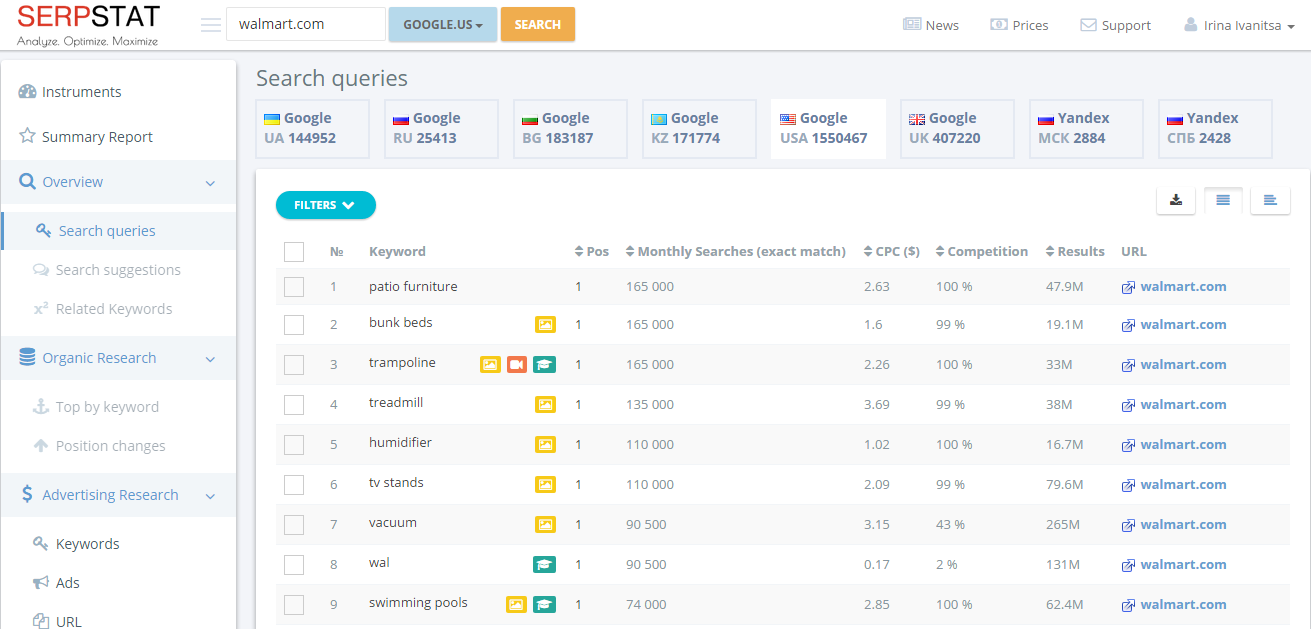The image size is (1311, 629).
Task: Click the SERPSTAT logo
Action: pos(89,24)
